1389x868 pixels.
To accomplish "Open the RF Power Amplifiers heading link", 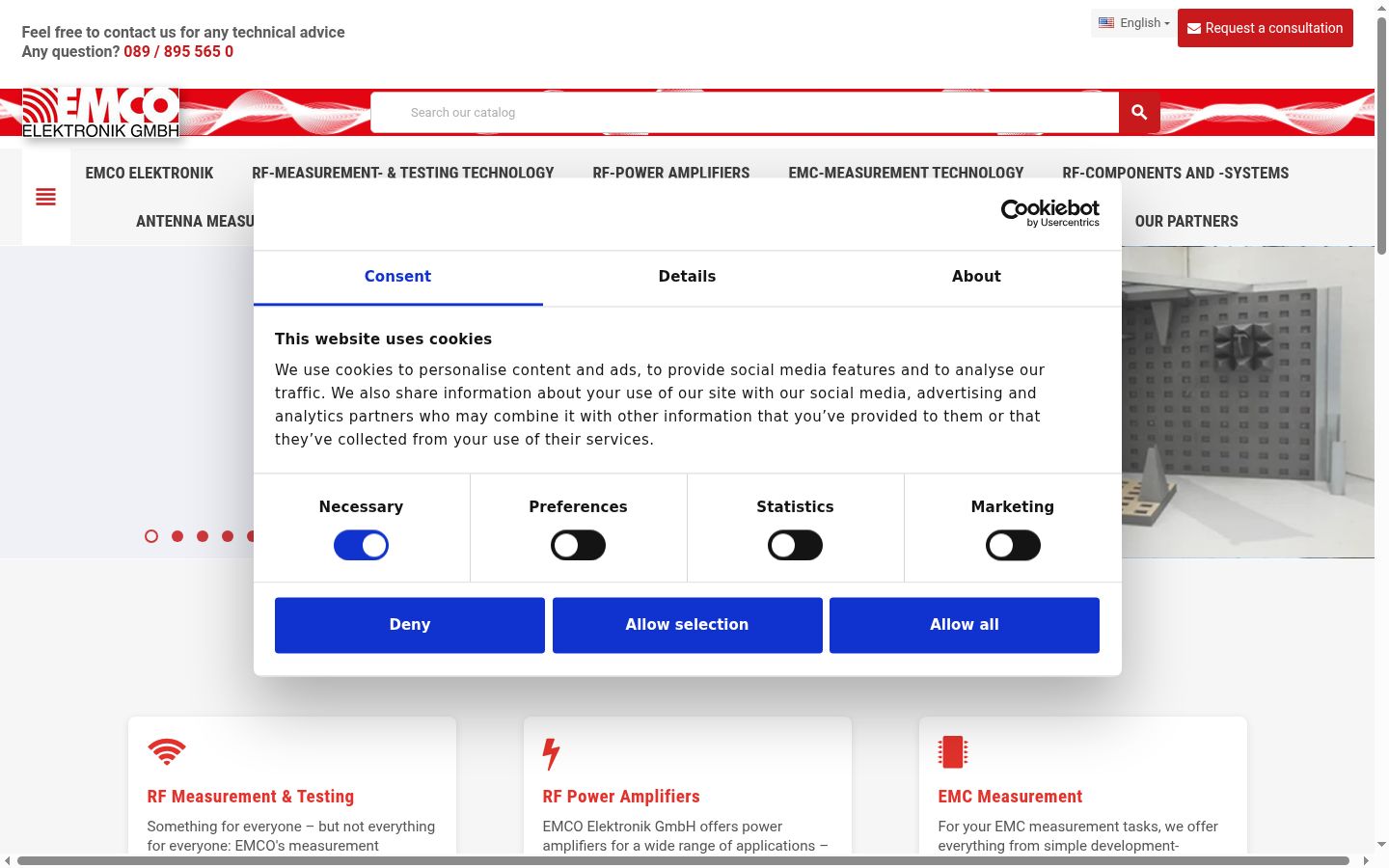I will point(621,797).
